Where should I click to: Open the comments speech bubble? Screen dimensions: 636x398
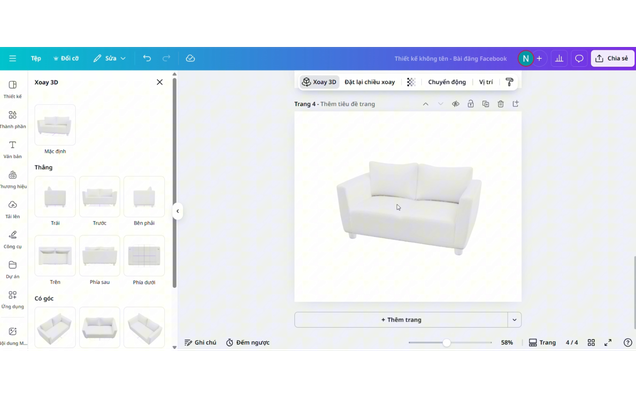pyautogui.click(x=579, y=58)
